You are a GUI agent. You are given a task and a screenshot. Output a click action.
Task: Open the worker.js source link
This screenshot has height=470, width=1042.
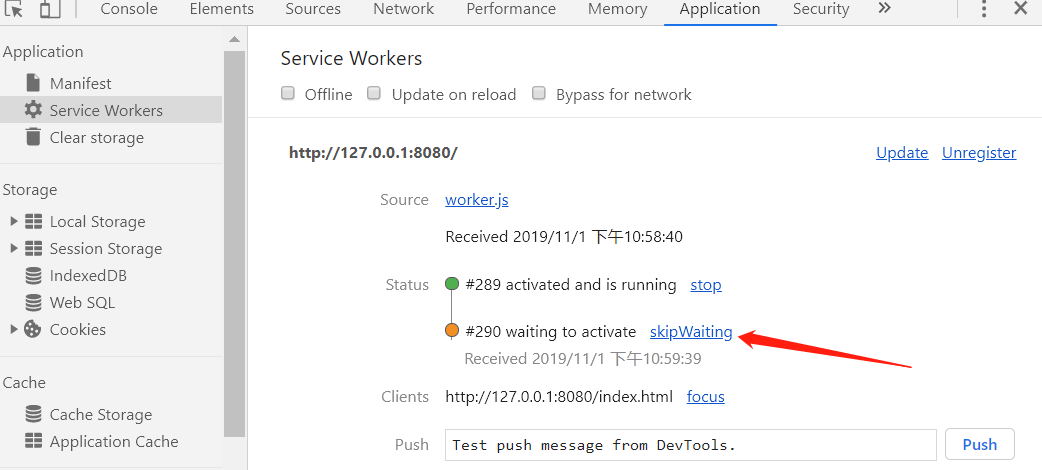pos(476,200)
